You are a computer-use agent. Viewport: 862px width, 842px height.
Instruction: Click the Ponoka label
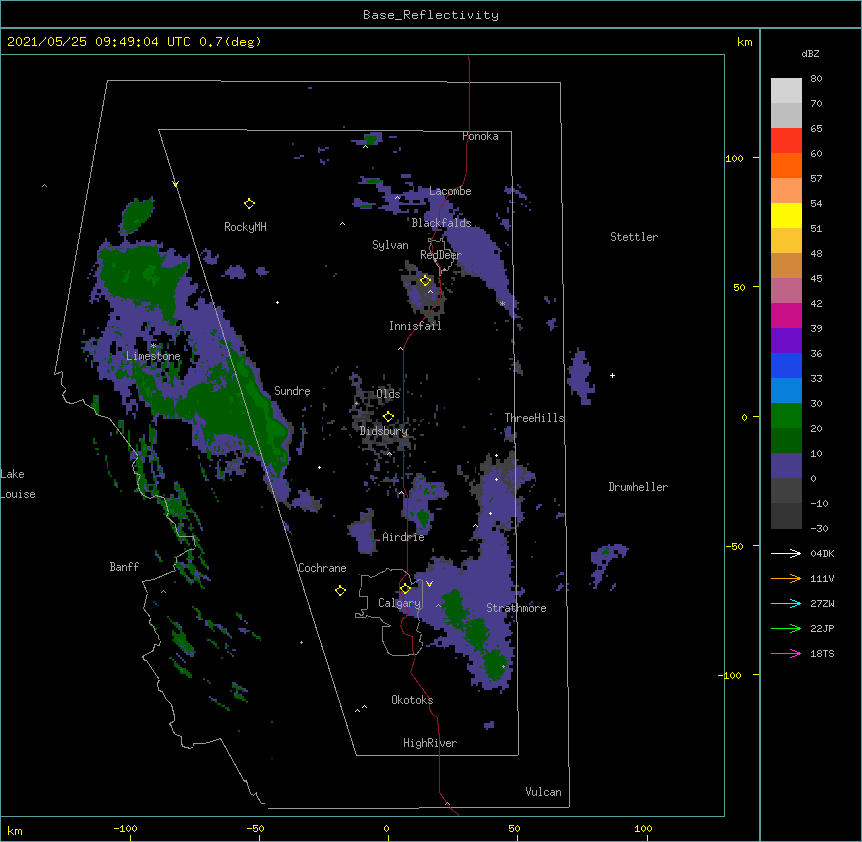[480, 136]
